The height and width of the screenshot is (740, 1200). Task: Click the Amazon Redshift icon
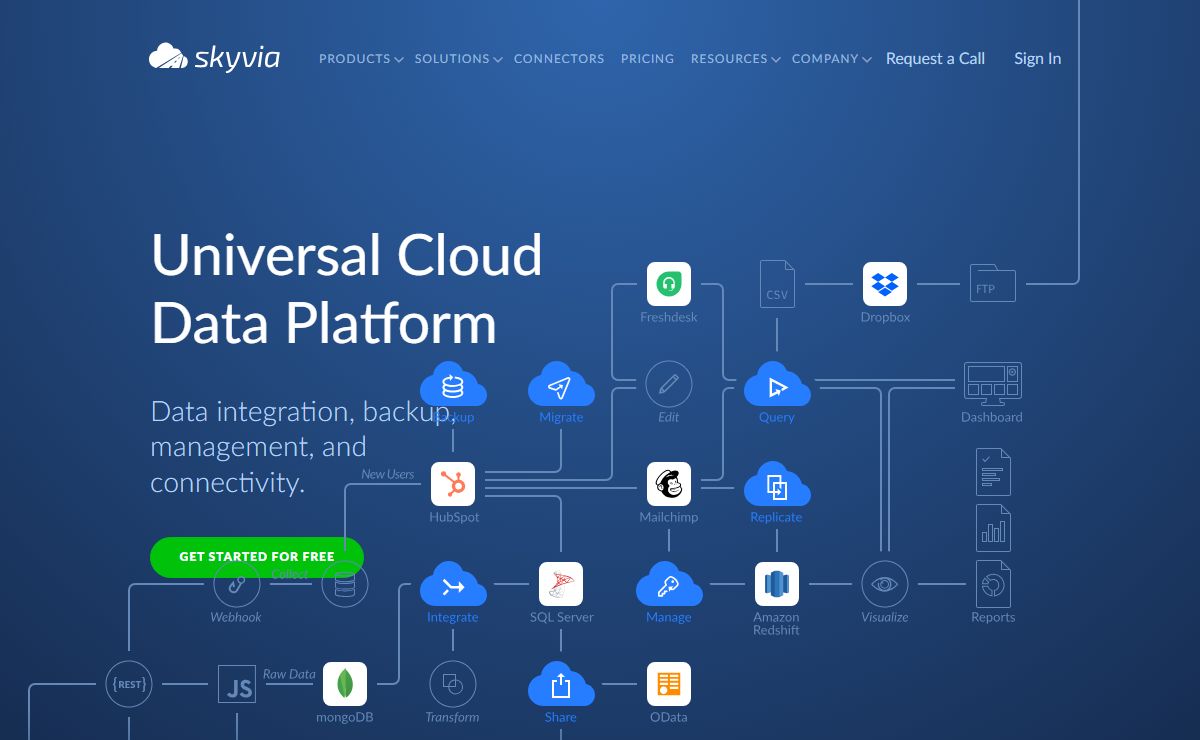click(776, 584)
